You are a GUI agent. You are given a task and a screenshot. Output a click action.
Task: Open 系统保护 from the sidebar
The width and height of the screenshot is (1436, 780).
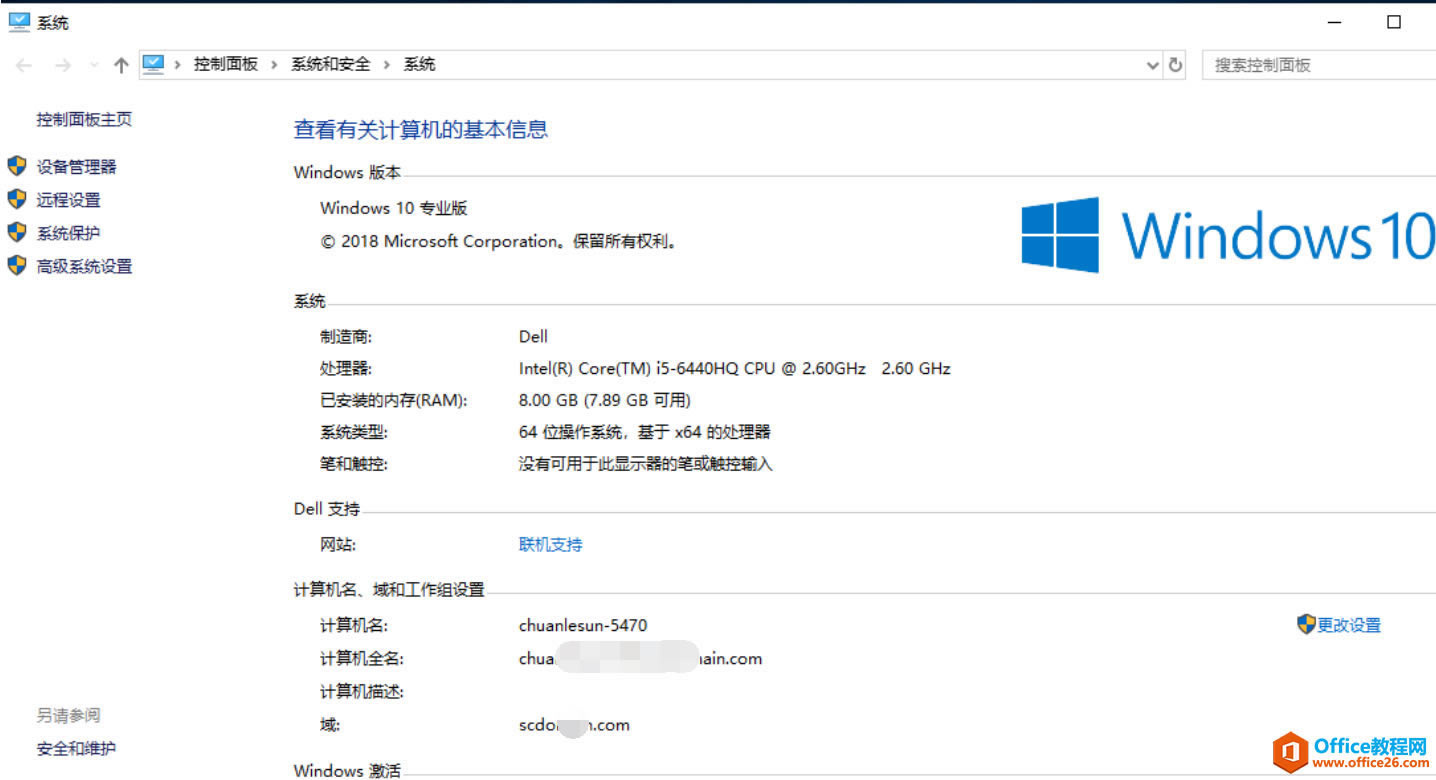pyautogui.click(x=69, y=233)
